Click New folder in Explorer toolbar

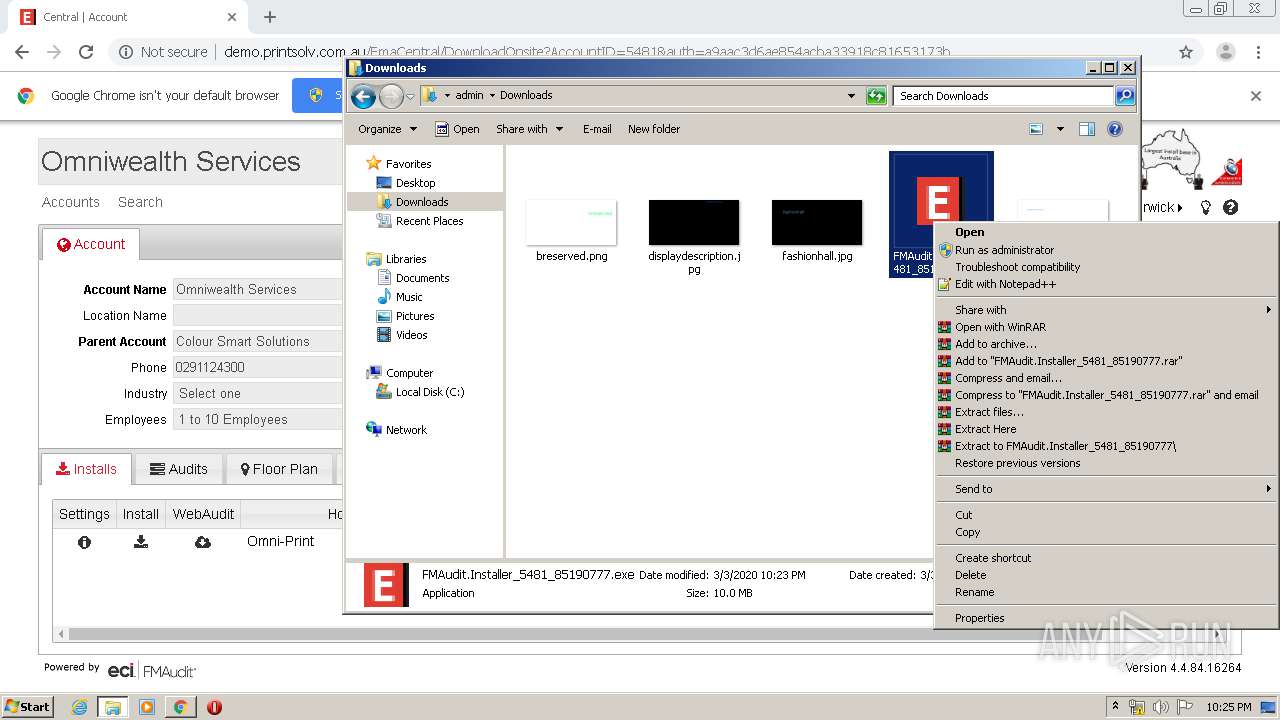654,129
